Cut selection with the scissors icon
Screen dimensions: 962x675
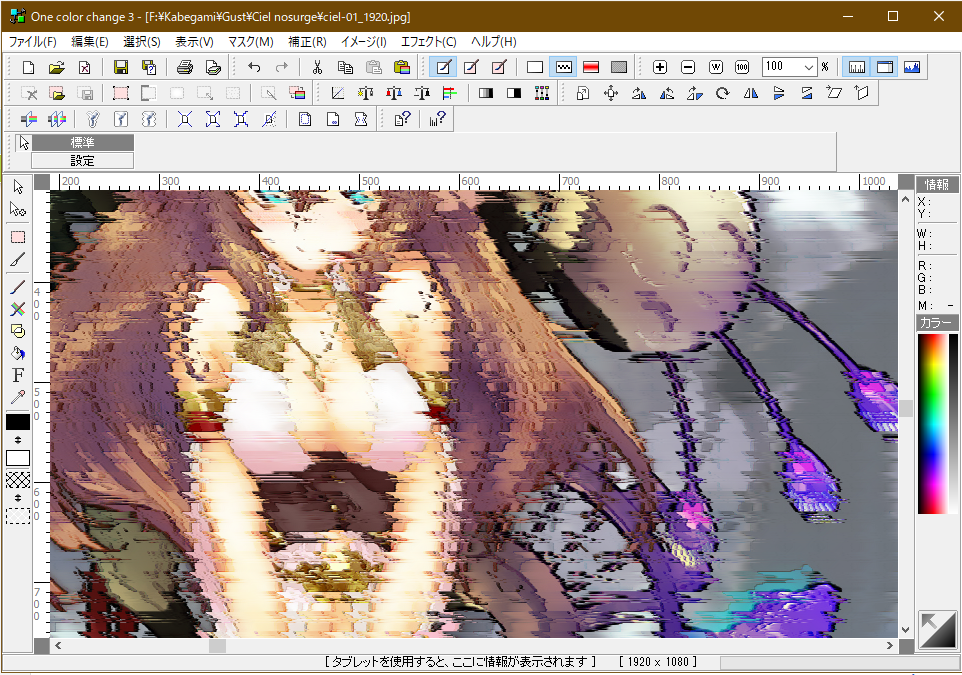click(x=317, y=68)
